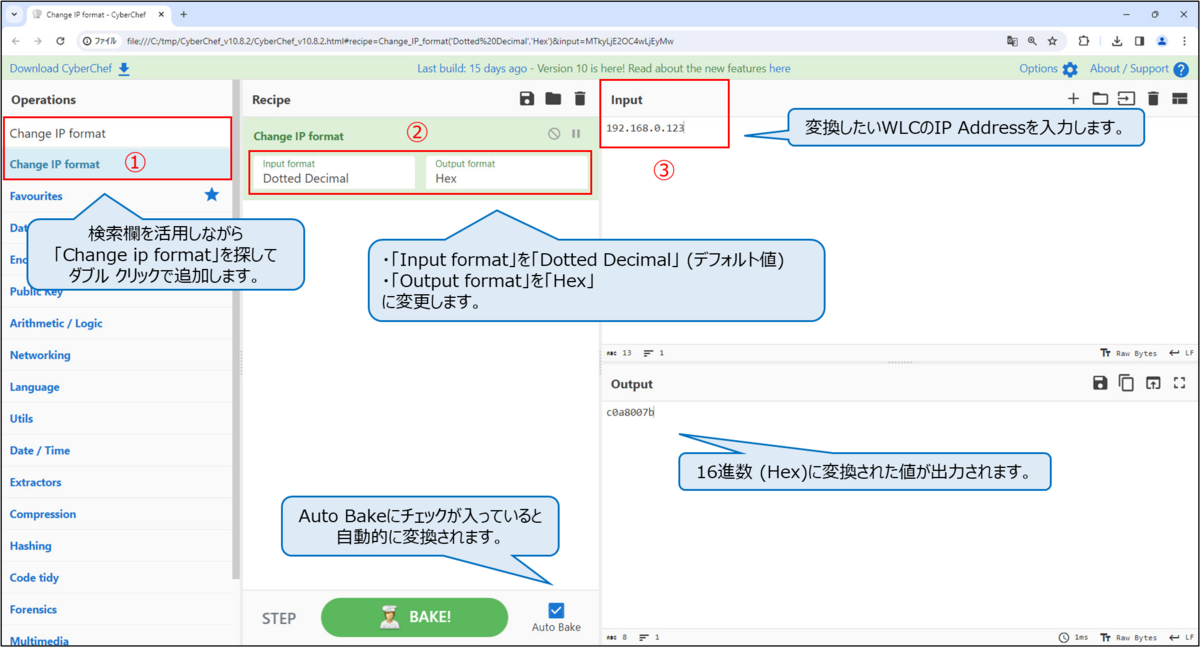Save the output with the save icon
Viewport: 1200px width, 647px height.
click(x=1100, y=383)
